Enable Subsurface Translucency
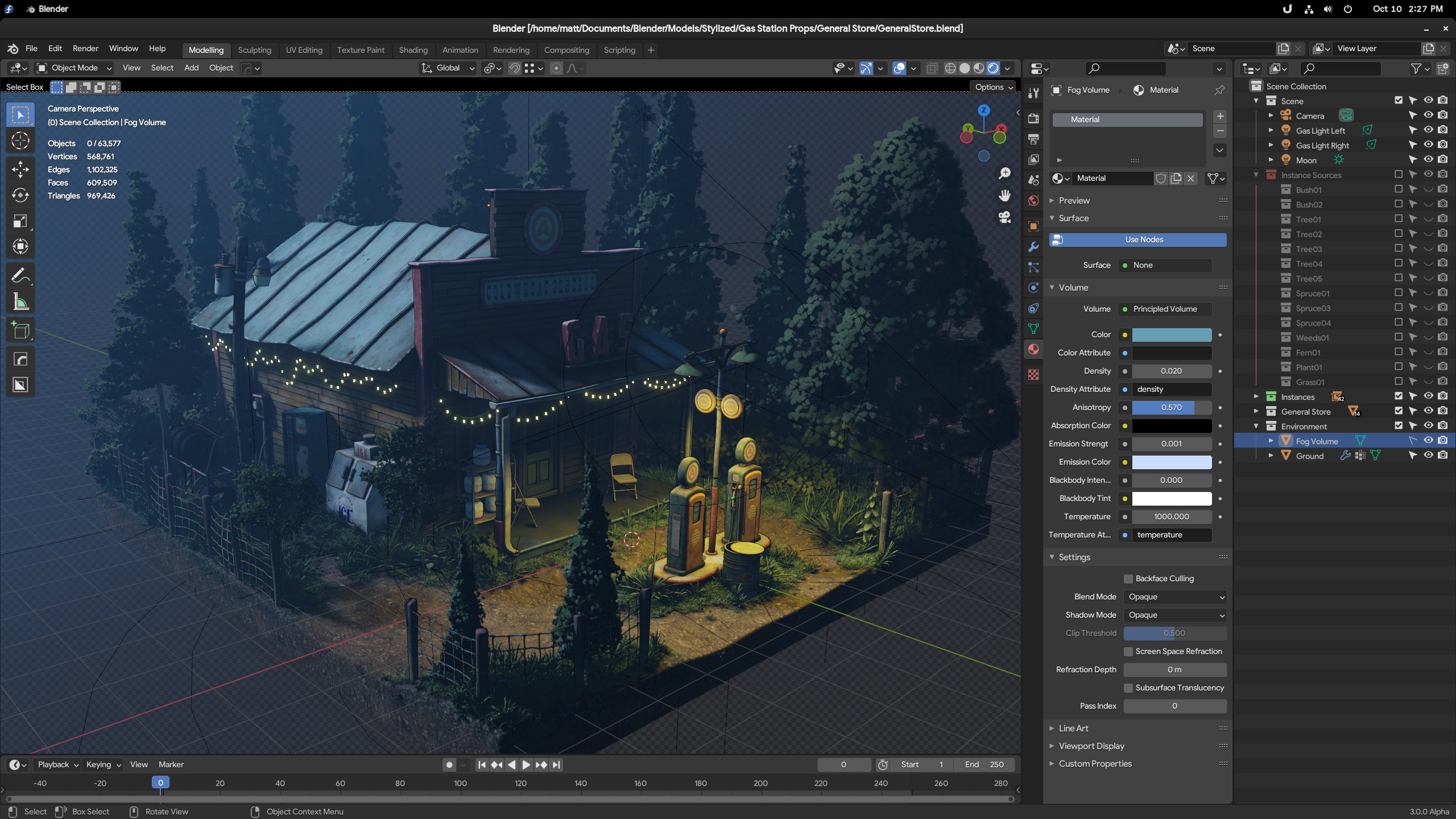The width and height of the screenshot is (1456, 819). pos(1128,688)
